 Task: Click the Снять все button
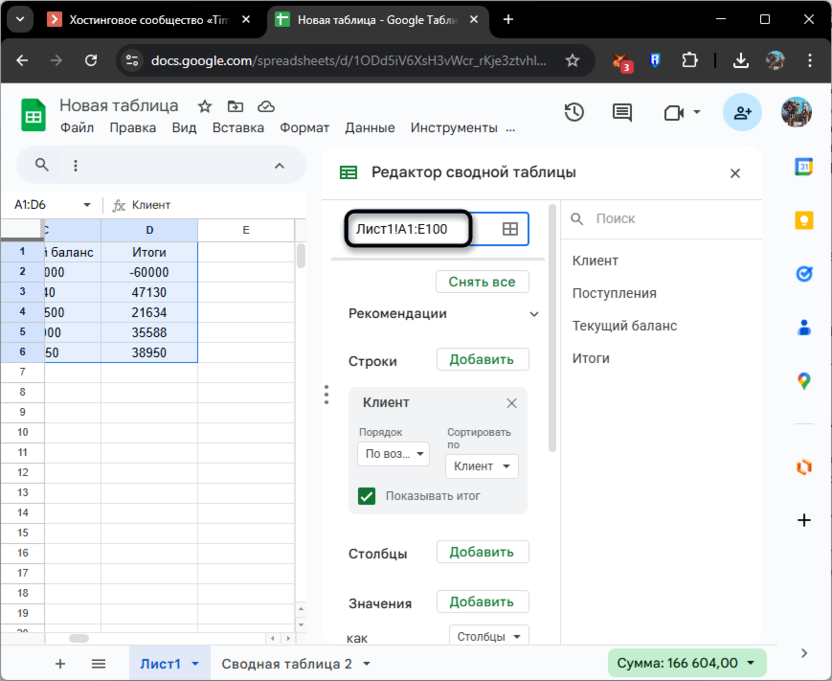[x=482, y=282]
